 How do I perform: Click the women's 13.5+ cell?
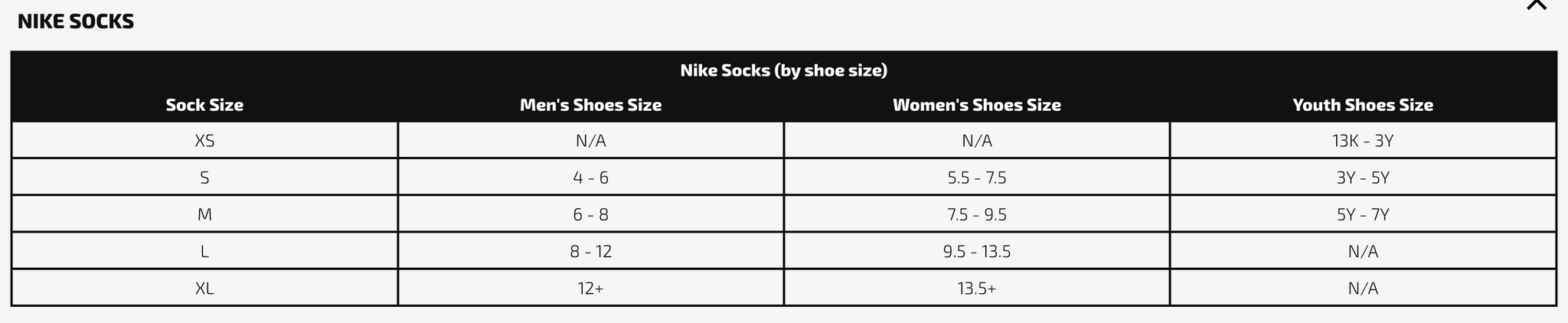(977, 288)
